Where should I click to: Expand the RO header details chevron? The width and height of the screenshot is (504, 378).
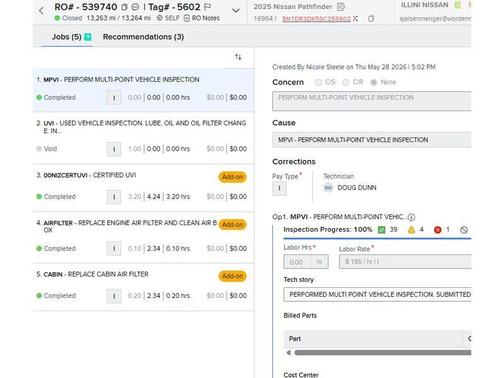click(236, 11)
